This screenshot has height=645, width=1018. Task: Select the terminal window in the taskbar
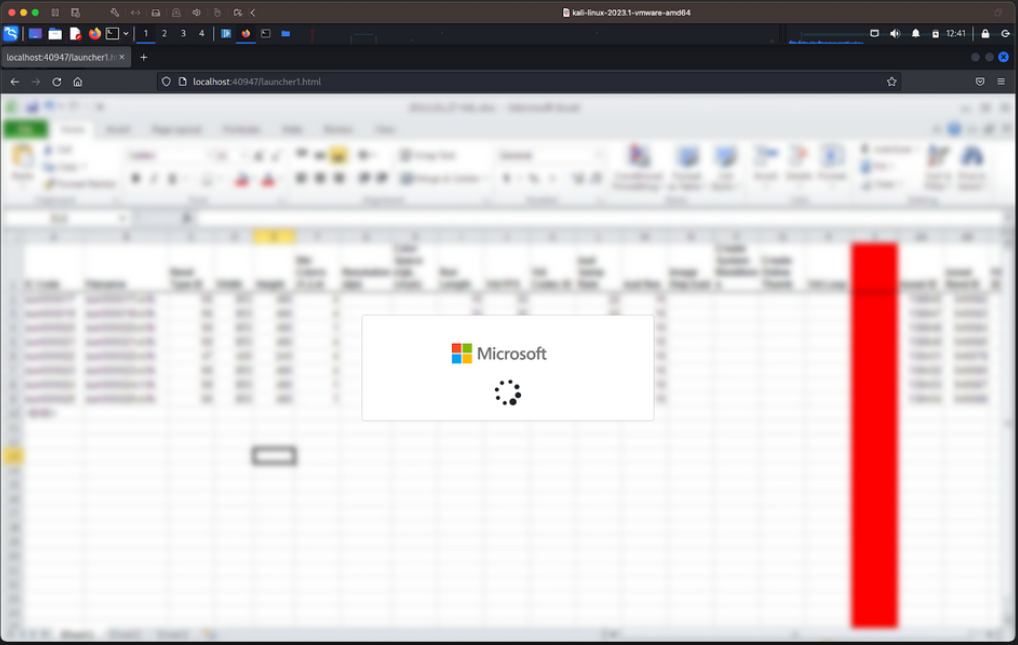point(266,33)
